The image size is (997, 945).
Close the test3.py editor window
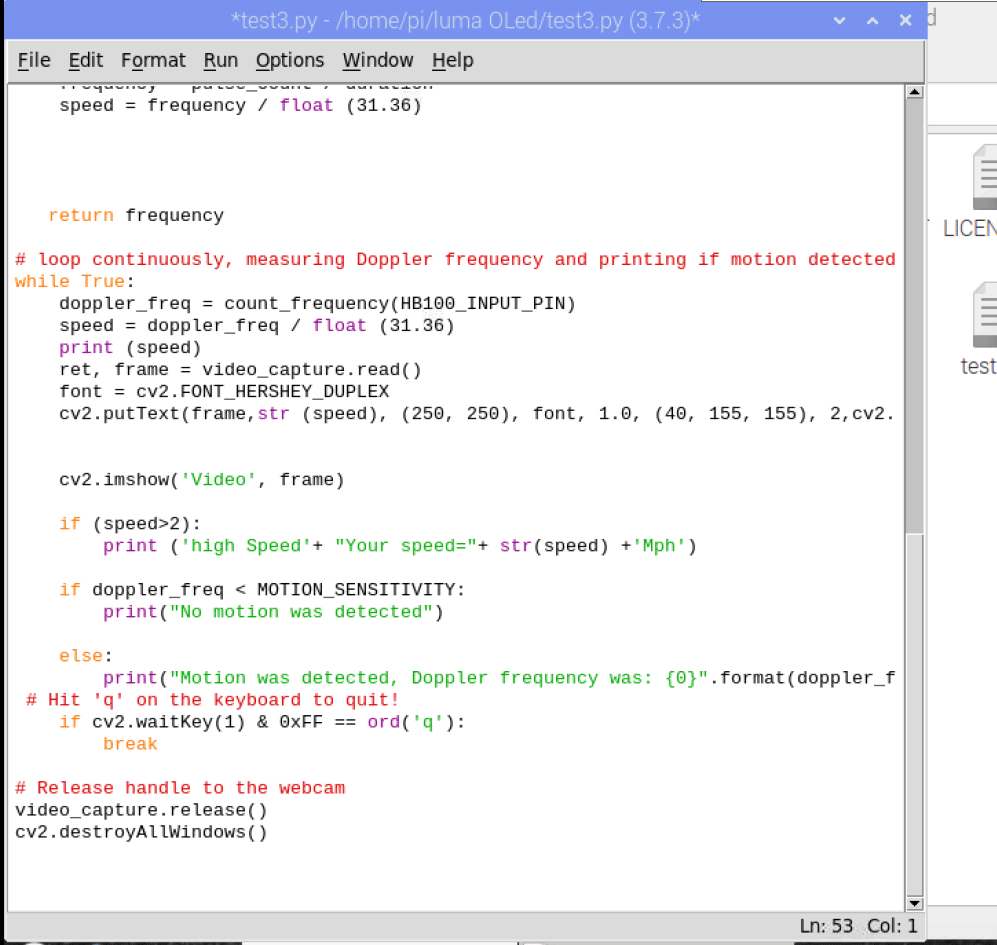click(x=905, y=20)
